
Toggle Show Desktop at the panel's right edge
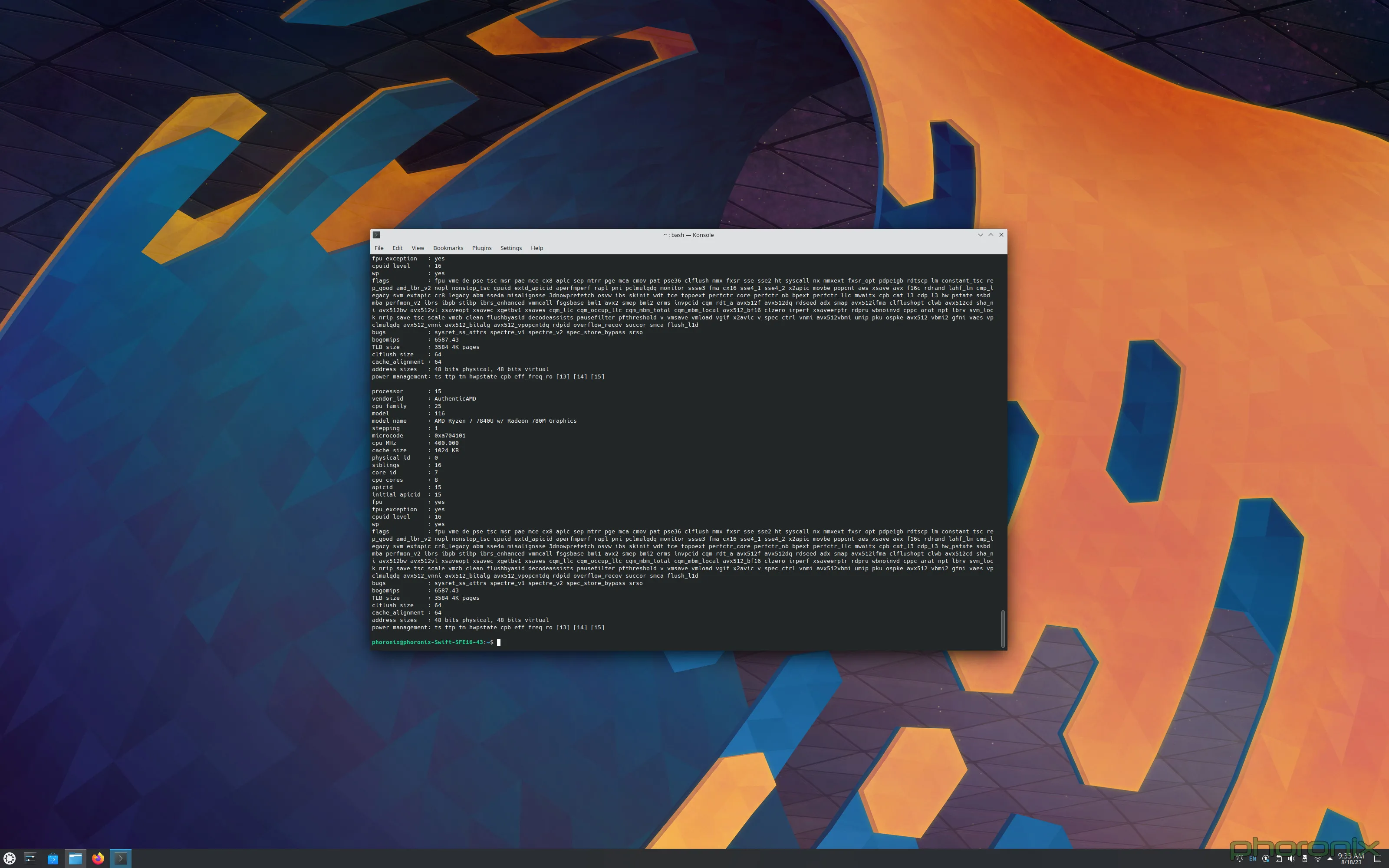tap(1380, 859)
